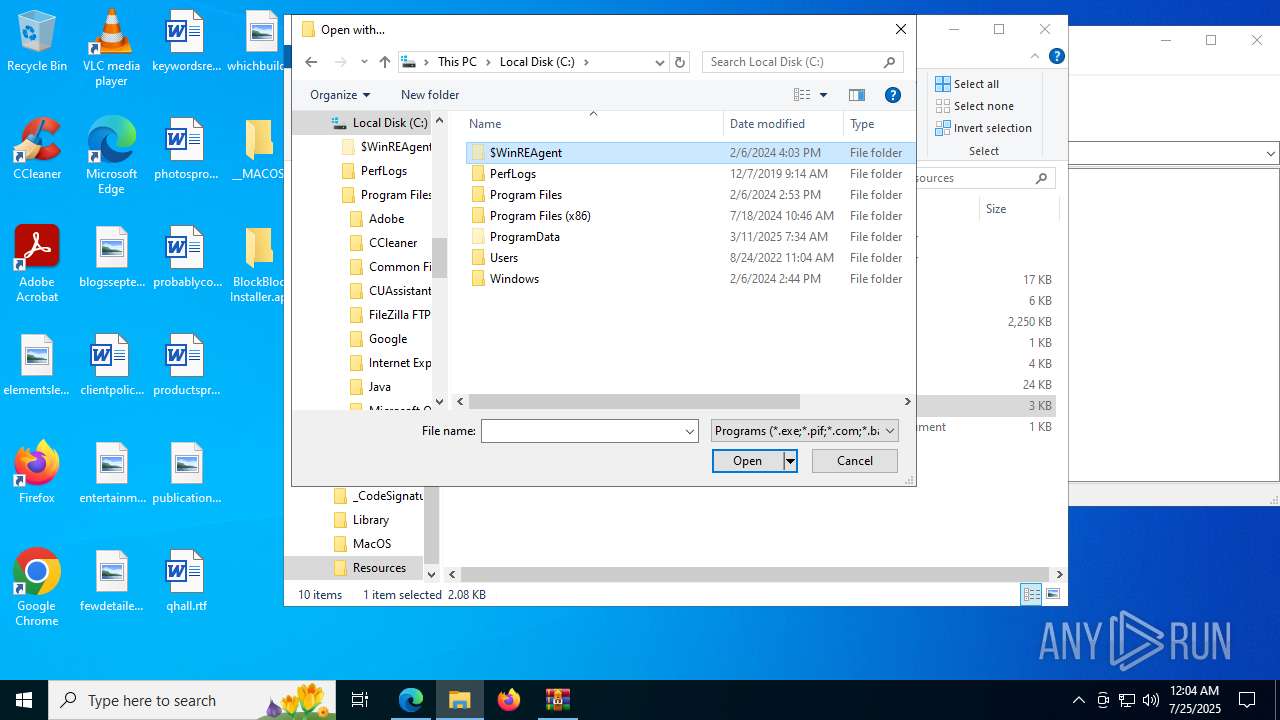
Task: Click Select all in Explorer ribbon
Action: [967, 84]
